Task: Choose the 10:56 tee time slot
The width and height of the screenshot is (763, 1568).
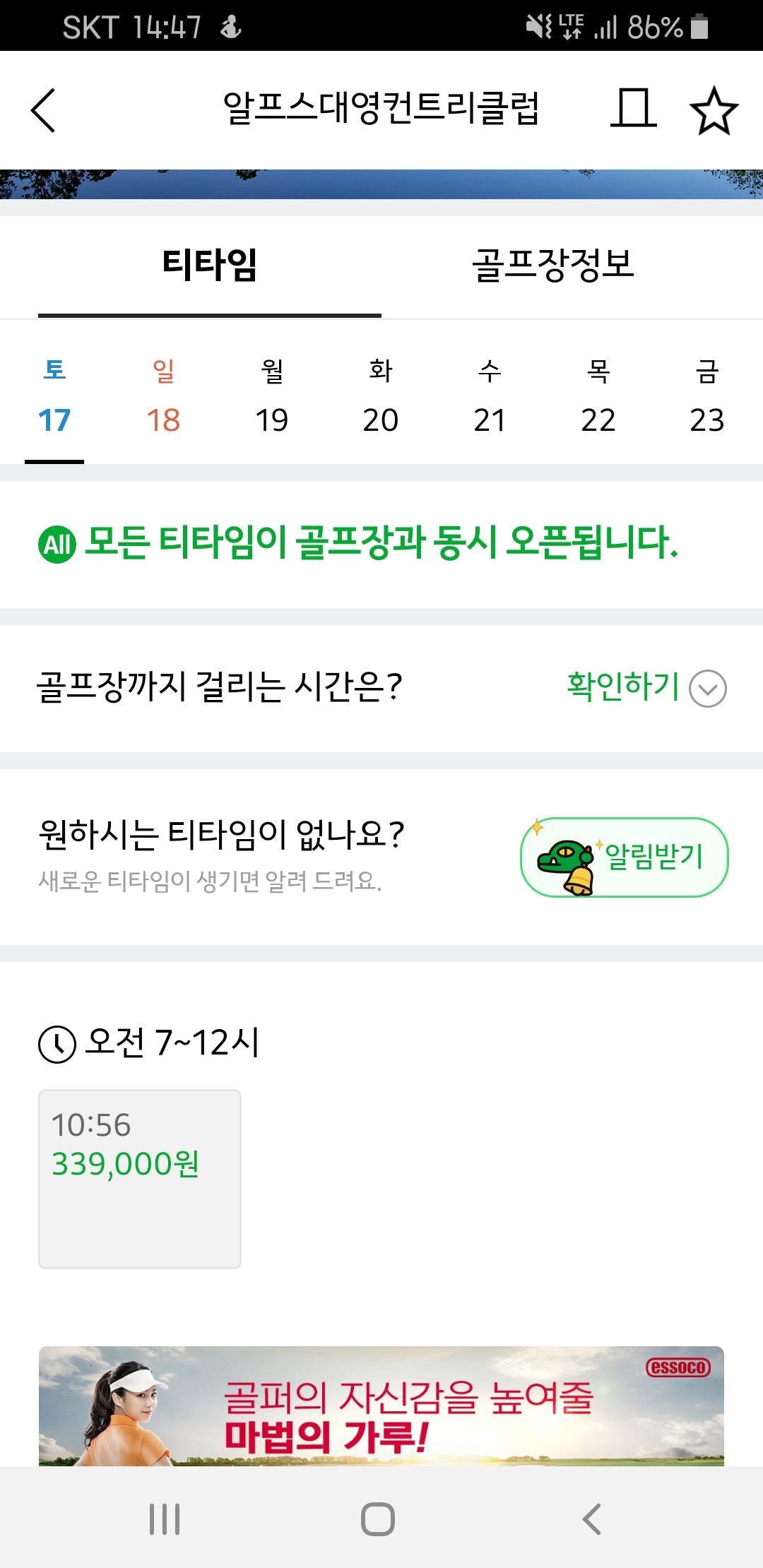Action: [x=140, y=1178]
